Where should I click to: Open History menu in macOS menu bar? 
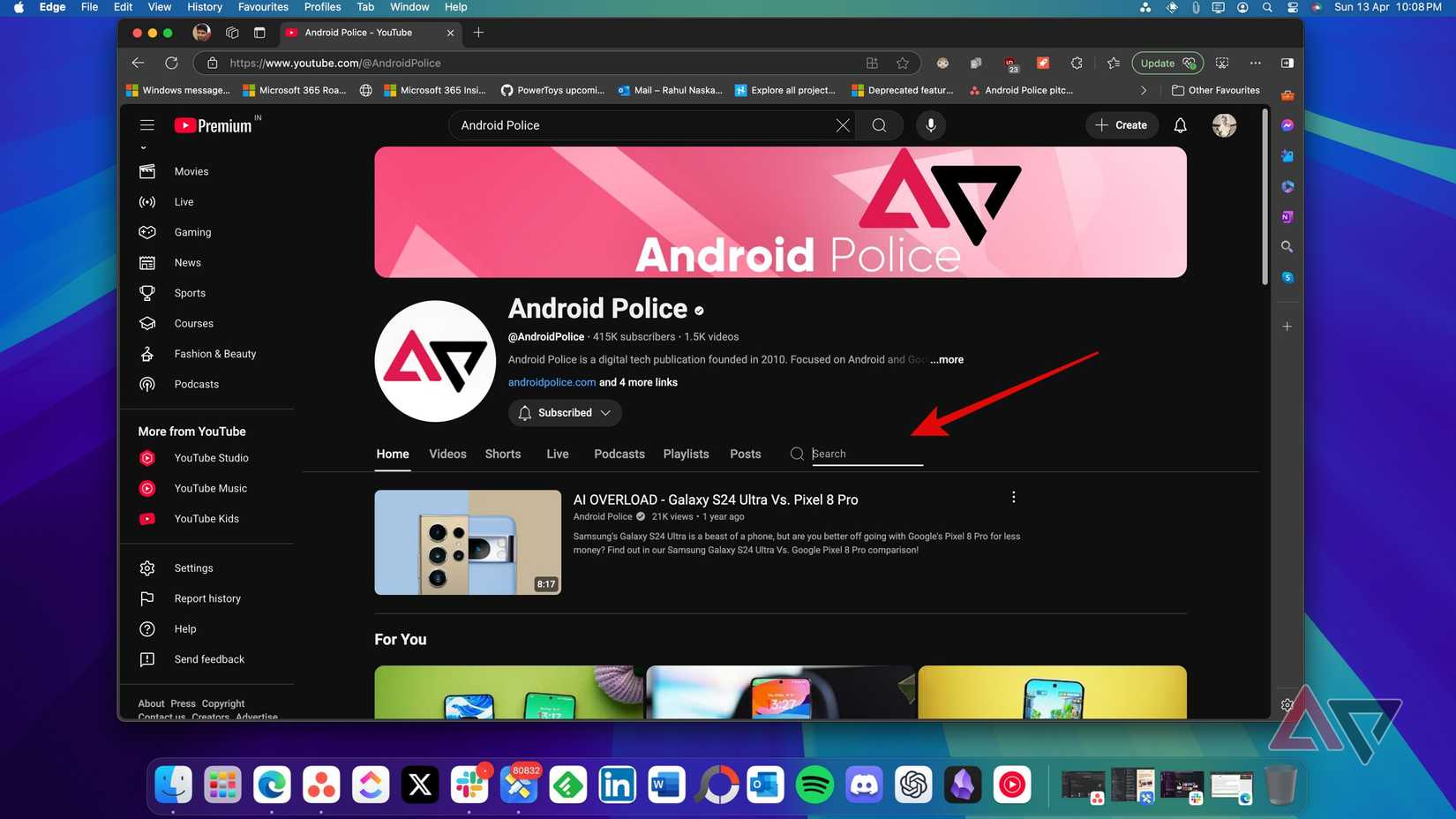click(205, 7)
